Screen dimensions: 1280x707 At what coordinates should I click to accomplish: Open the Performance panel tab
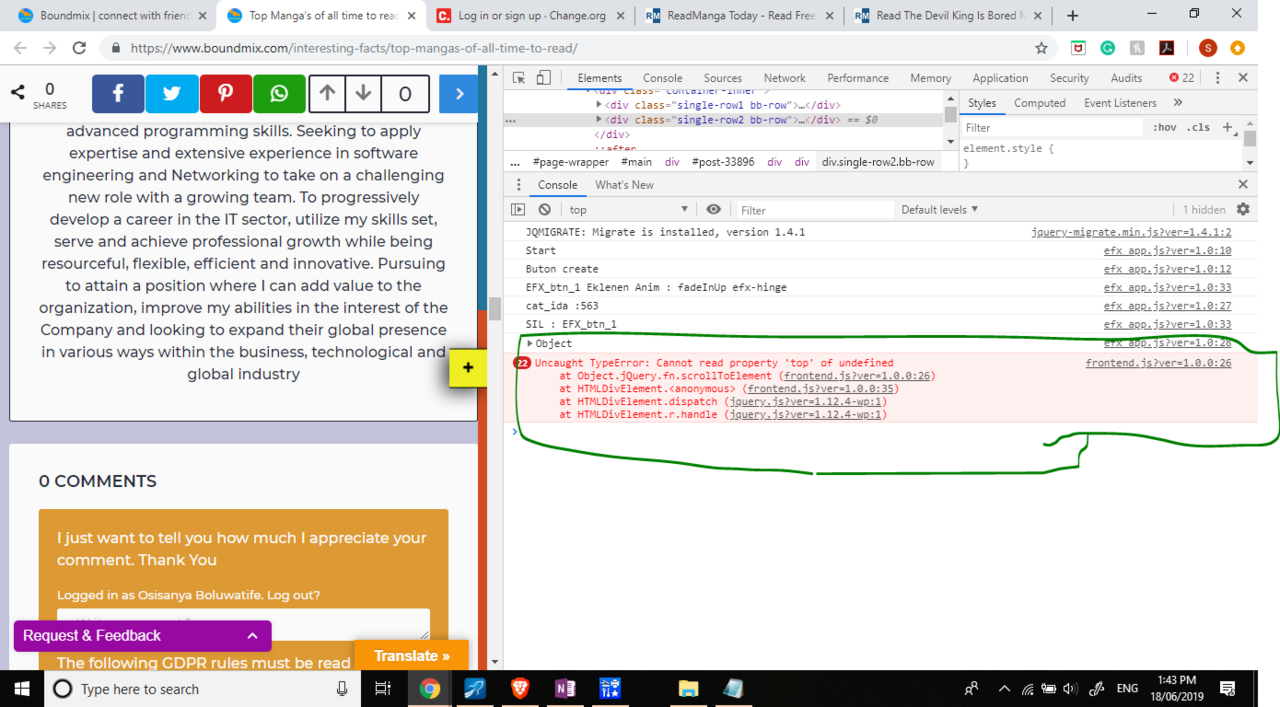tap(858, 78)
